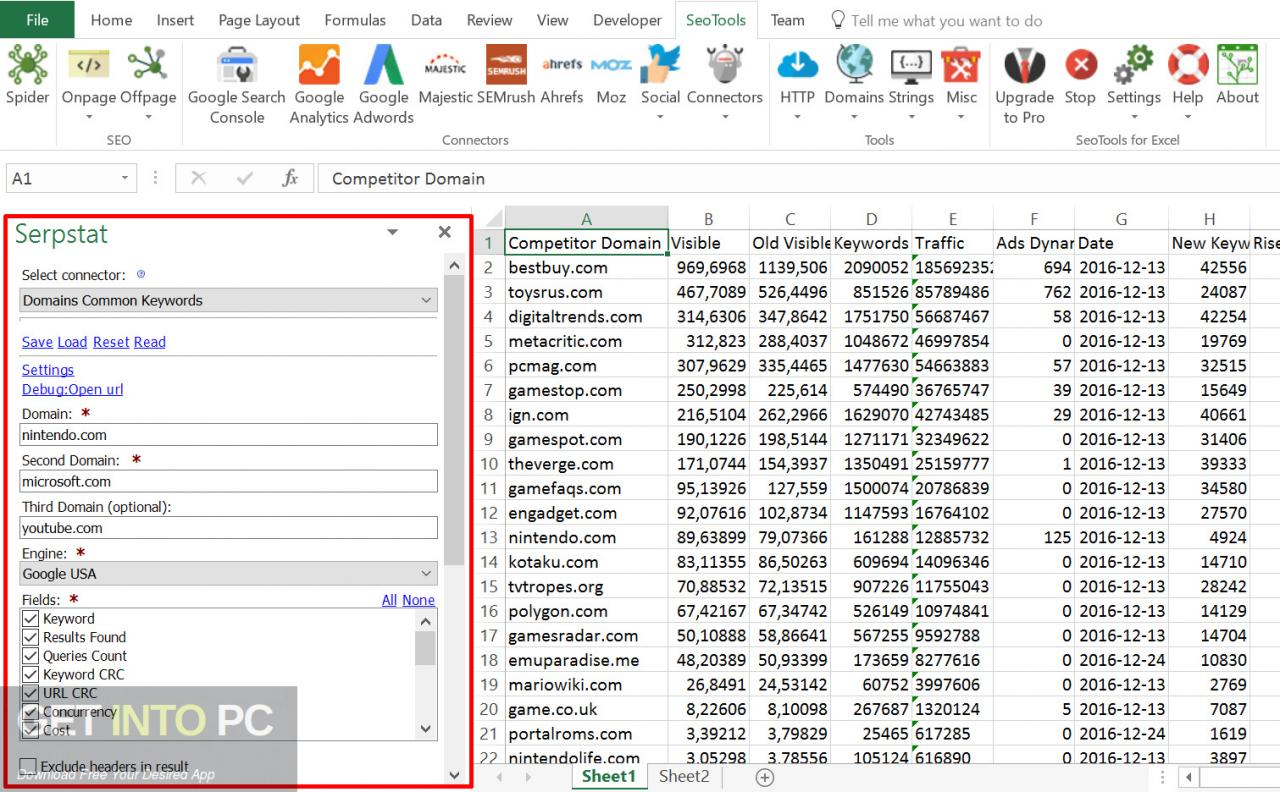Image resolution: width=1280 pixels, height=792 pixels.
Task: Toggle the Queries Count checkbox
Action: pyautogui.click(x=30, y=656)
